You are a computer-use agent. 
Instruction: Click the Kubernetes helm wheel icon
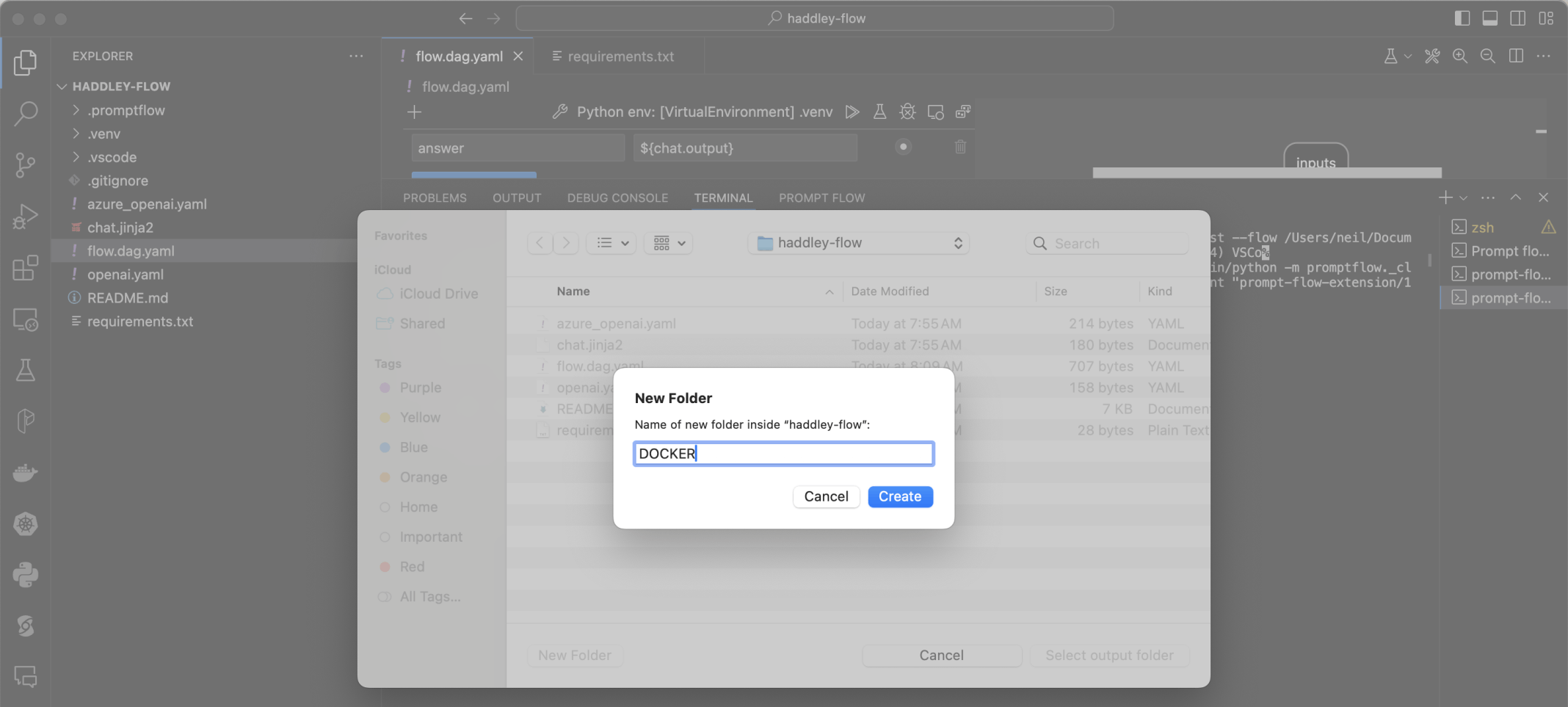(x=26, y=524)
